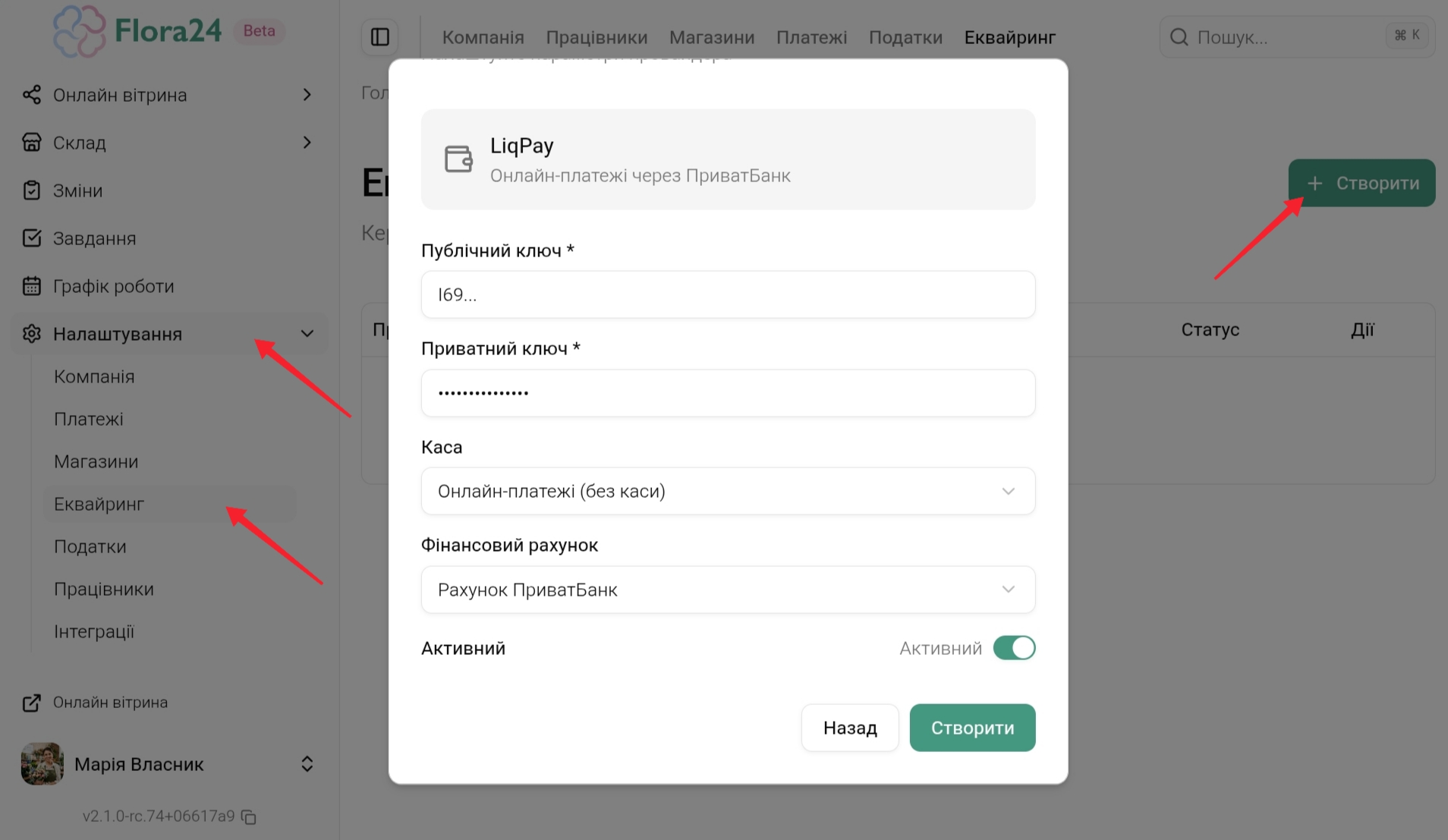Viewport: 1448px width, 840px height.
Task: Click the green Створити dialog button
Action: (972, 728)
